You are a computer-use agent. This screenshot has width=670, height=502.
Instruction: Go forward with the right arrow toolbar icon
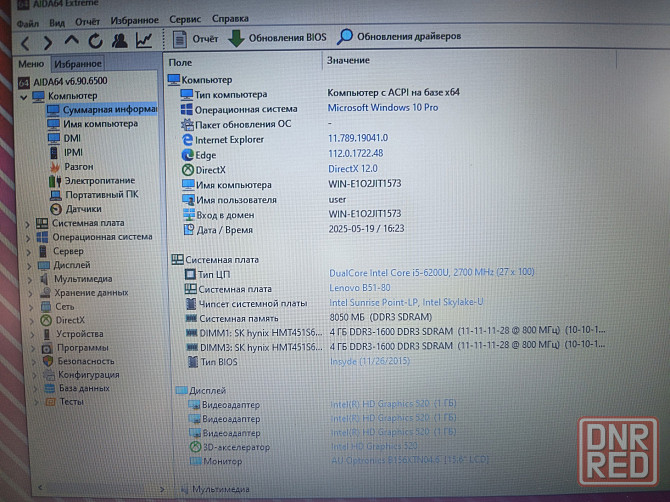[48, 43]
